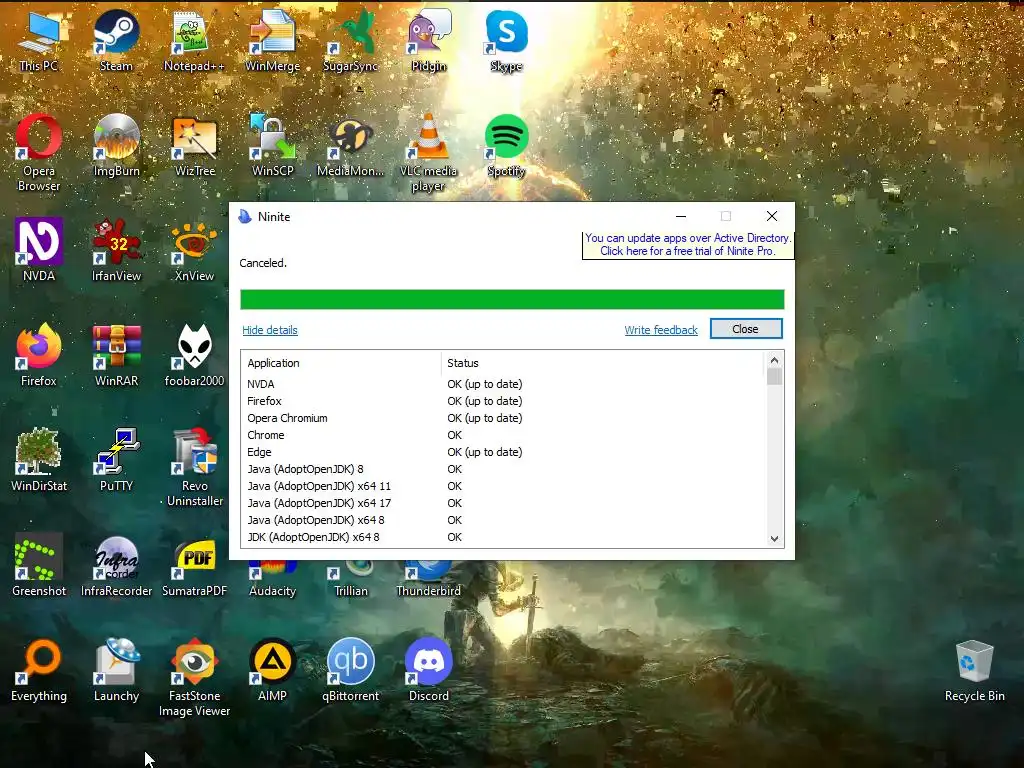Select the FastStone Image Viewer icon
Image resolution: width=1024 pixels, height=768 pixels.
pyautogui.click(x=195, y=678)
